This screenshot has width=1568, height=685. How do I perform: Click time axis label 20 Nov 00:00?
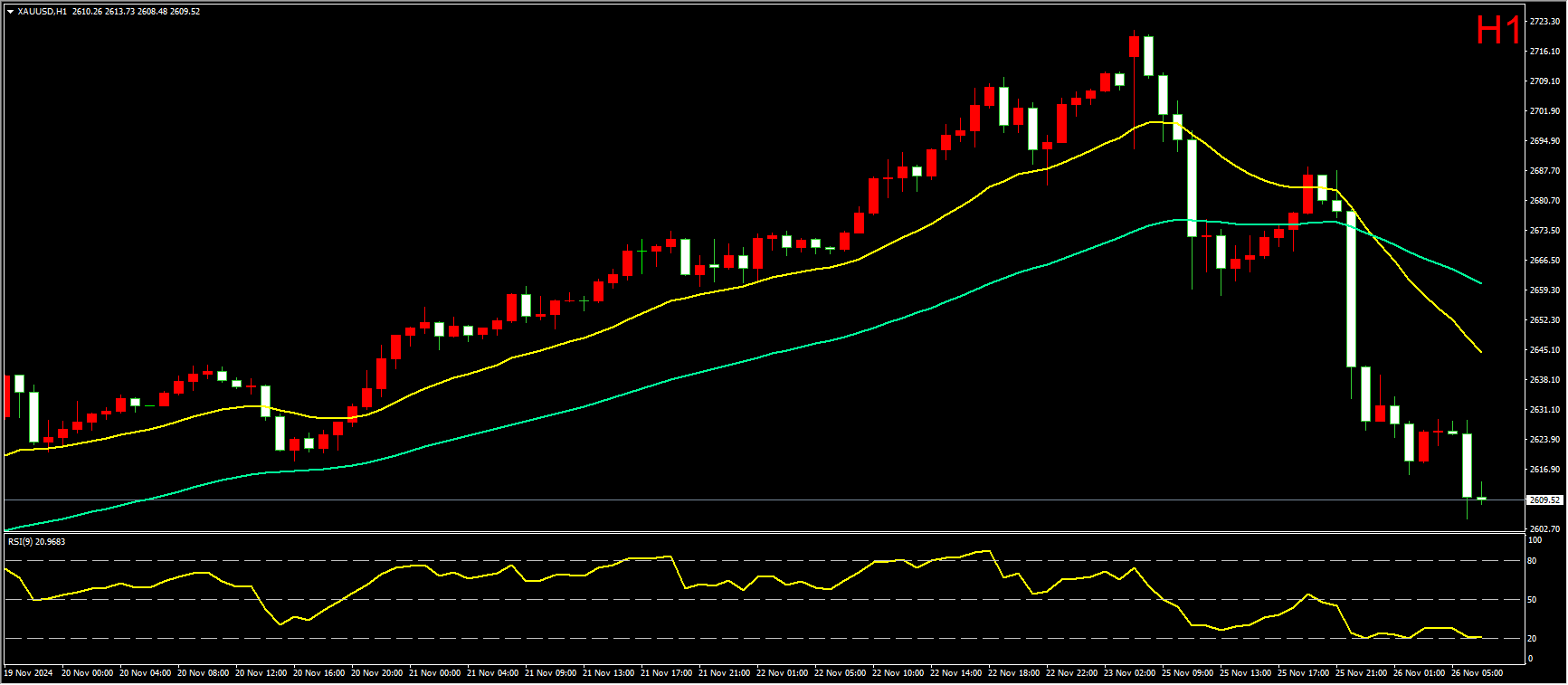tap(87, 673)
